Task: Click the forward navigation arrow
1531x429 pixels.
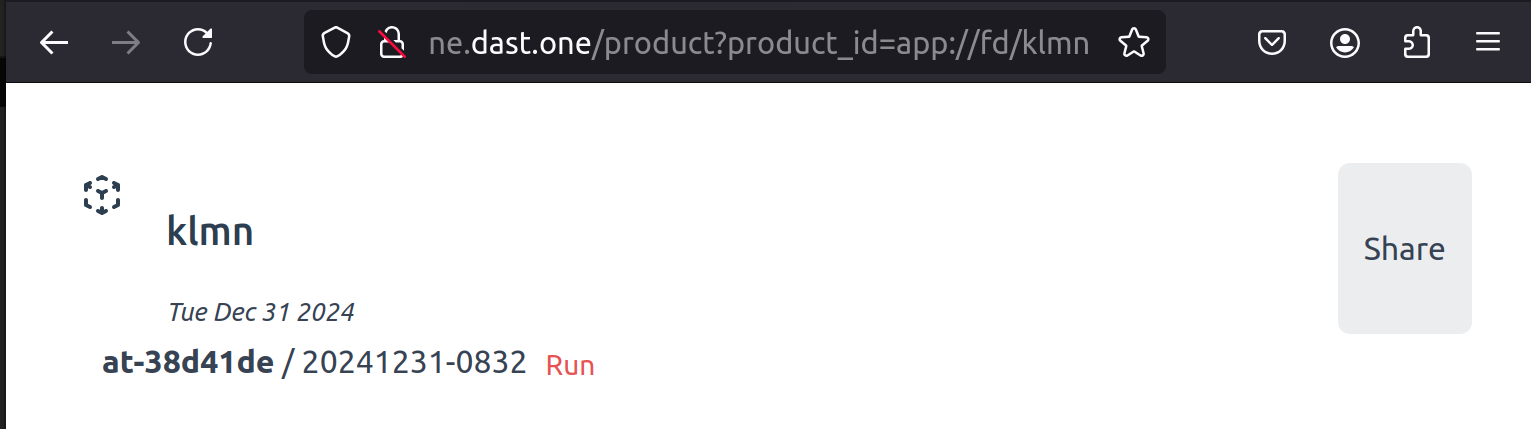Action: [126, 43]
